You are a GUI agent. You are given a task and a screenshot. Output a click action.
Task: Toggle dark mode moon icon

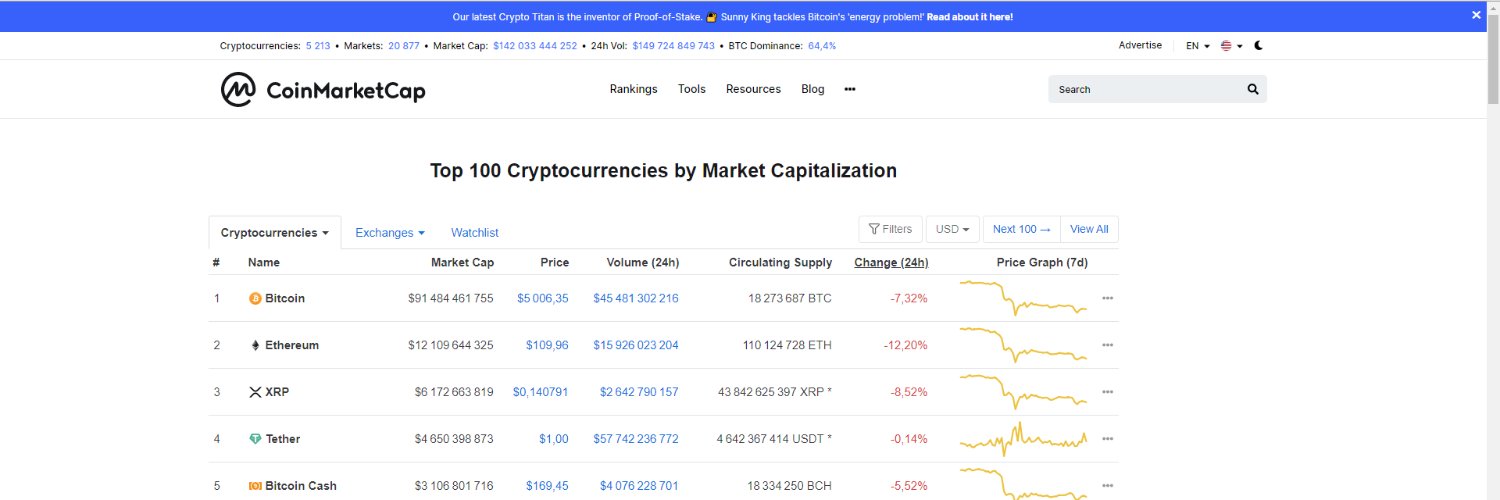[1259, 45]
